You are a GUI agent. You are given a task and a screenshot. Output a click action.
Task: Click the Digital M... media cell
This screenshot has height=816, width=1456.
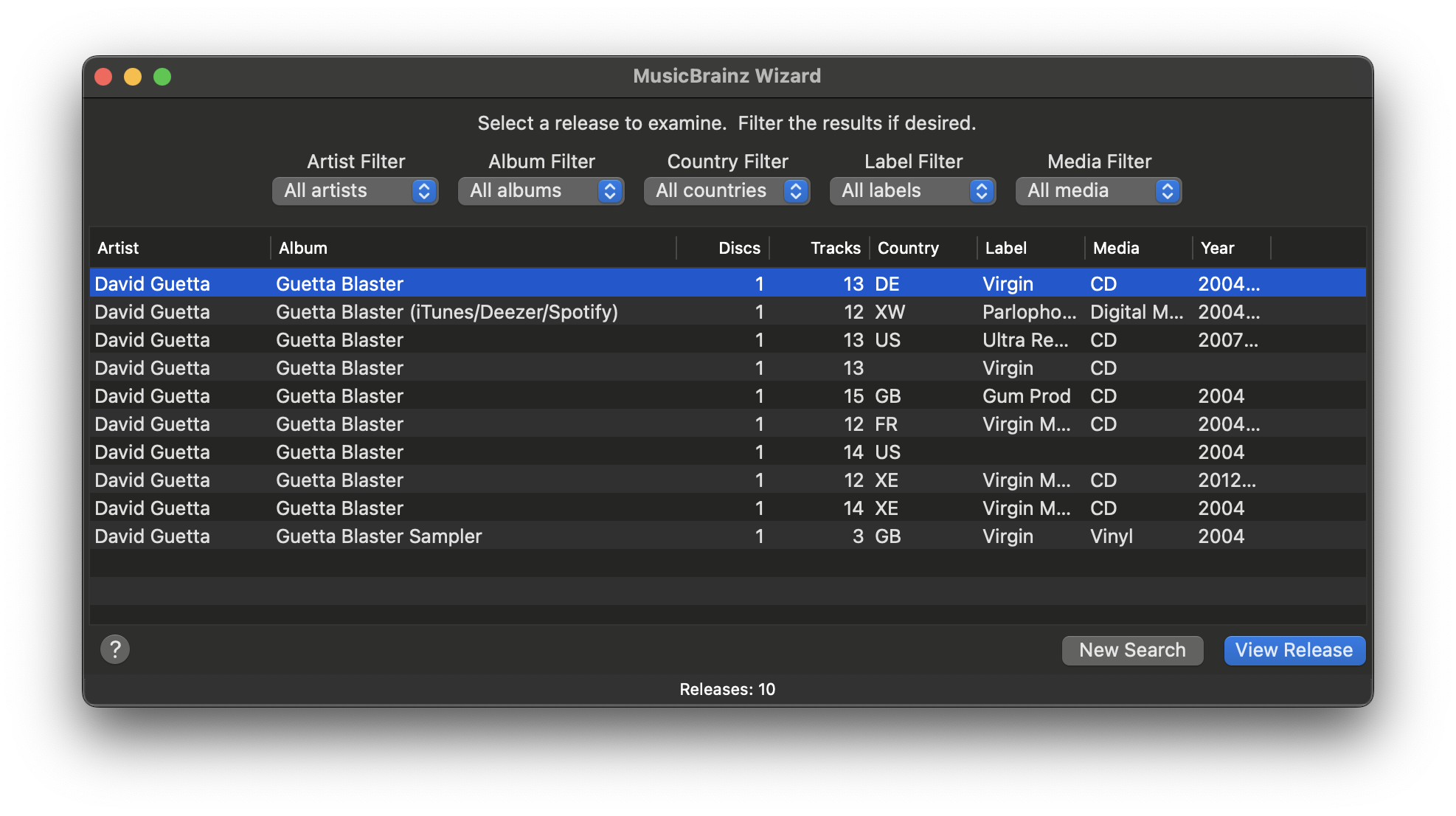1137,312
